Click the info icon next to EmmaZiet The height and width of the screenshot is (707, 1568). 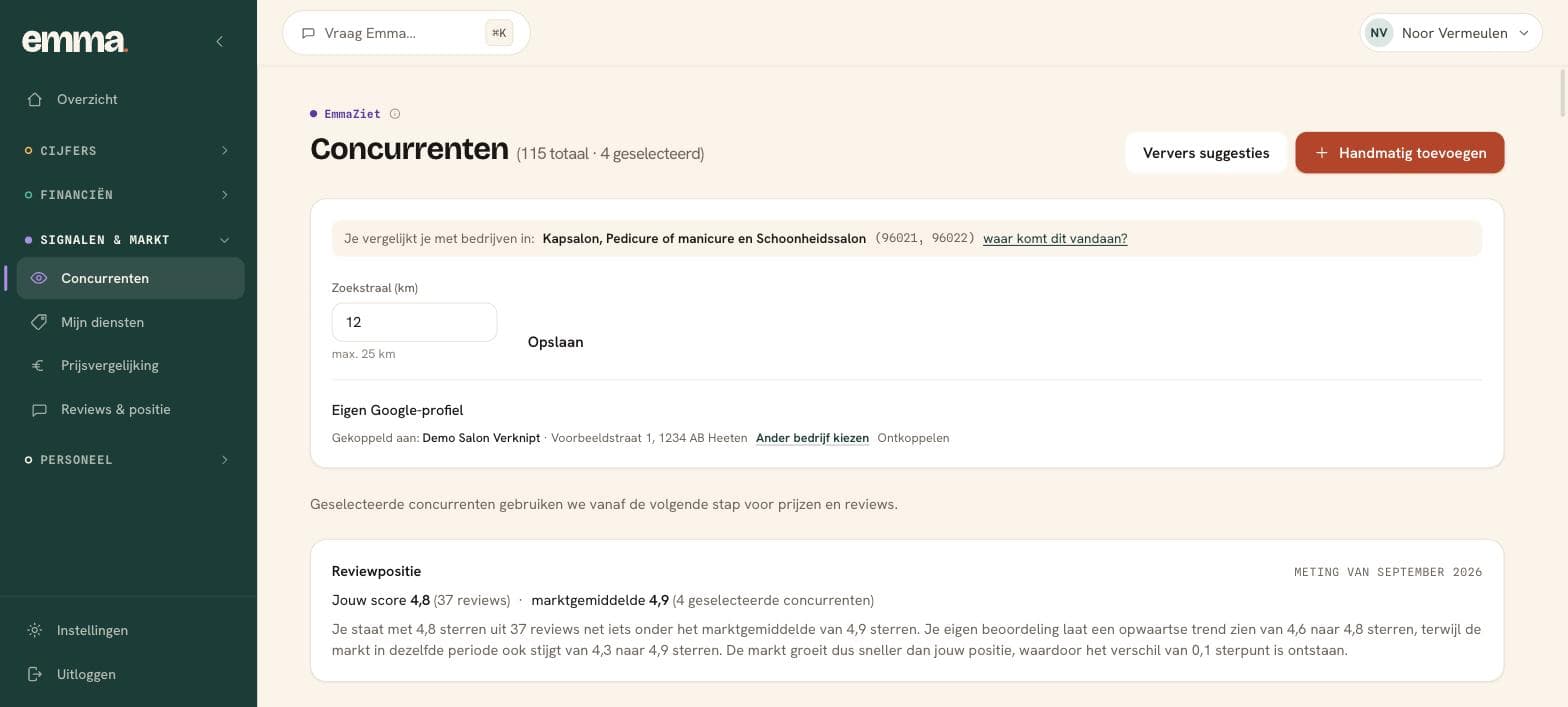coord(395,114)
